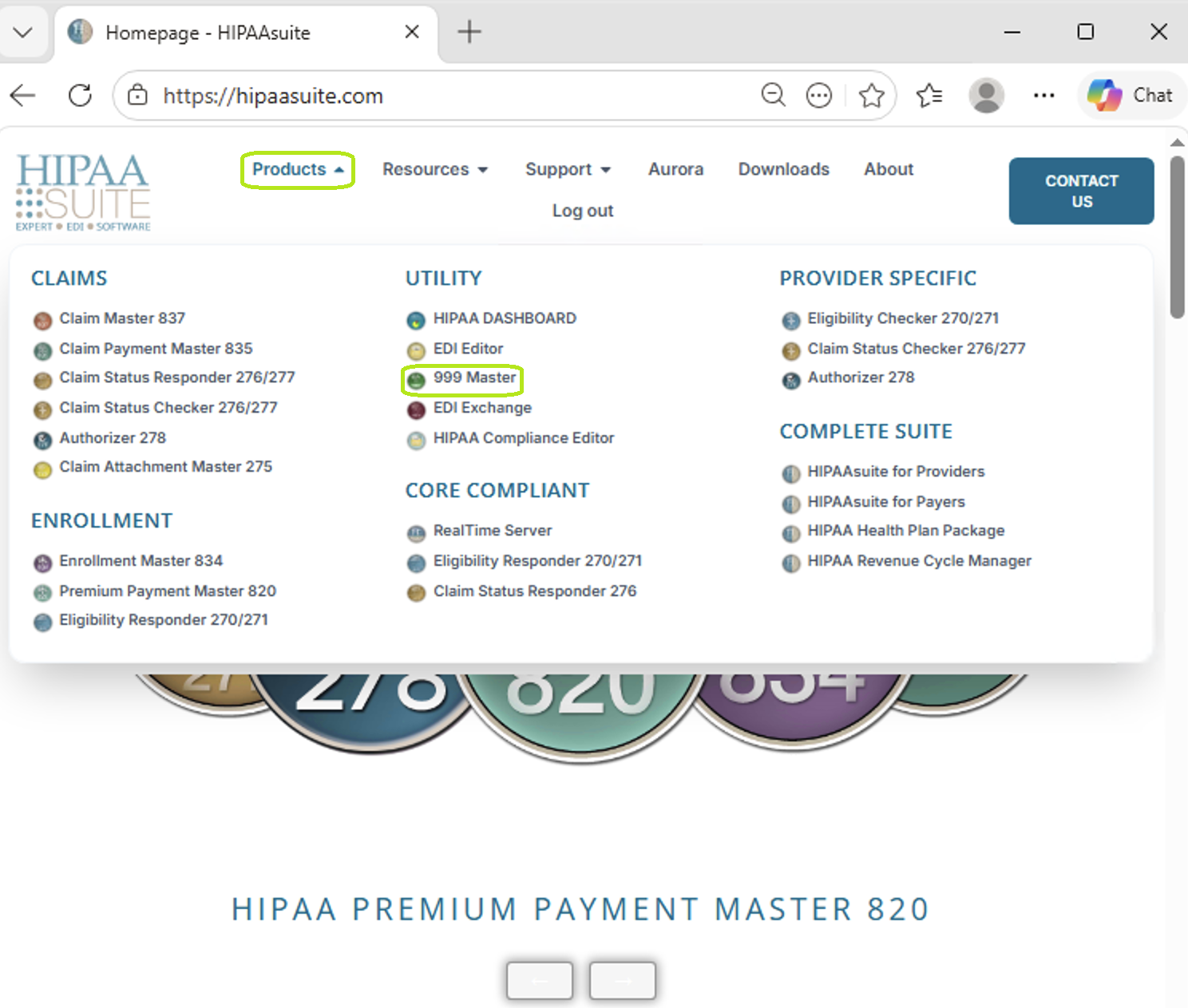Click the scrollbar up arrow
Screen dimensions: 1188x1008
(x=1178, y=142)
